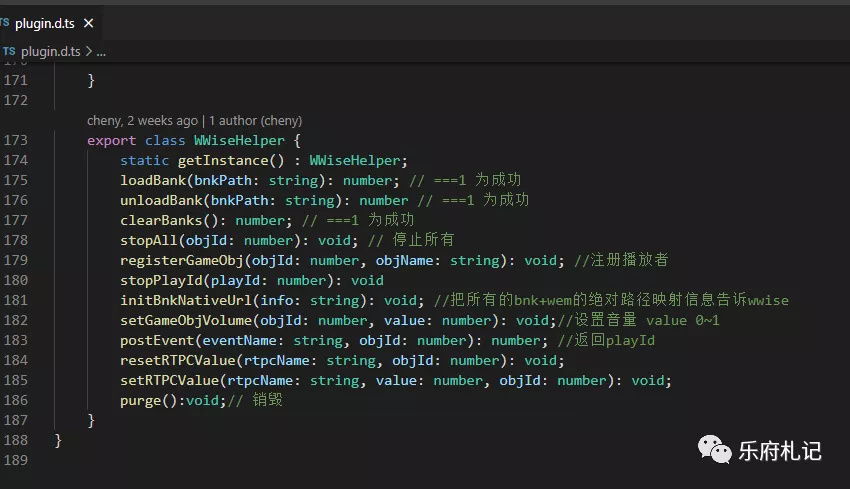Click the static keyword on line 174

[x=144, y=160]
